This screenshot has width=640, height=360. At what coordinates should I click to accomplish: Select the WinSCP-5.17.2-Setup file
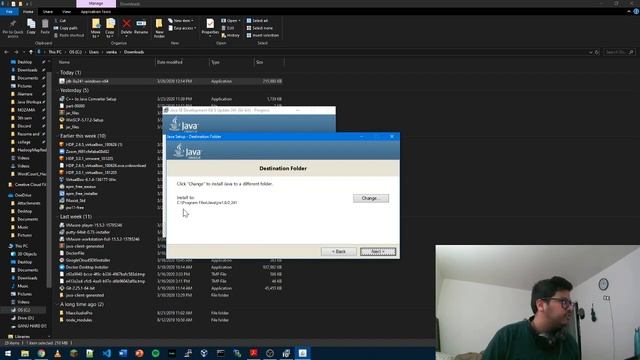pyautogui.click(x=84, y=120)
